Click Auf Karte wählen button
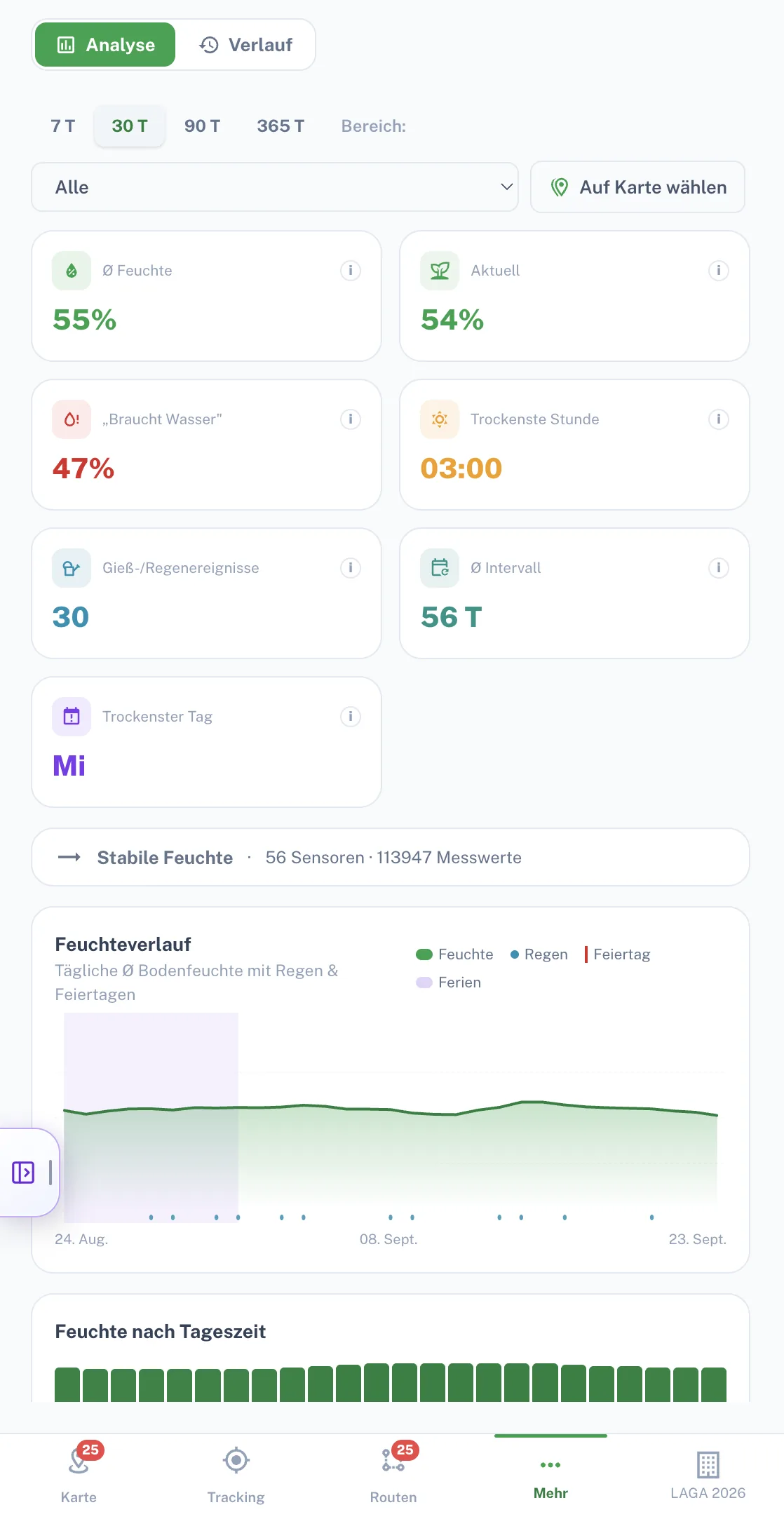784x1519 pixels. tap(637, 187)
